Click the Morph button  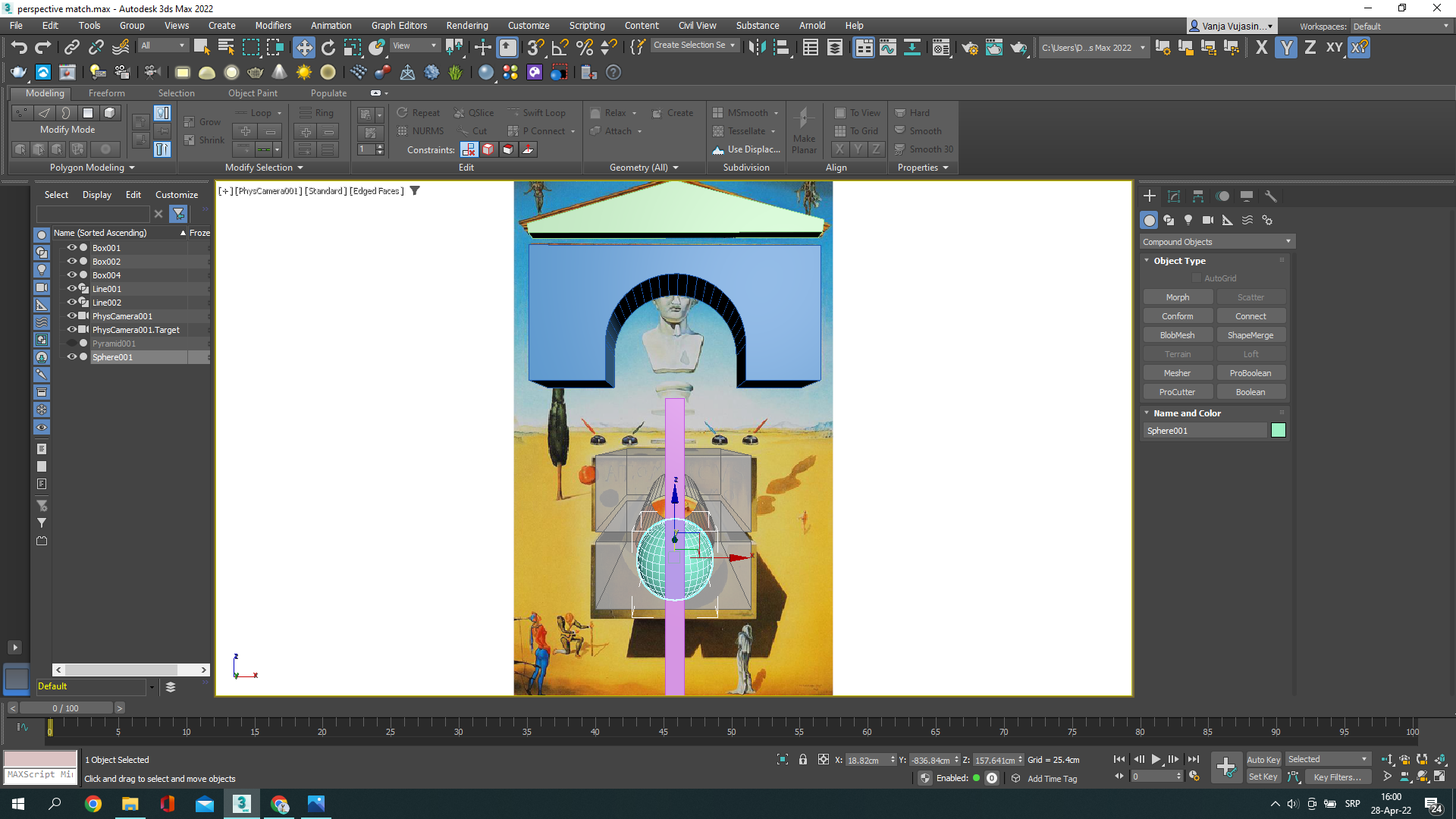[1178, 297]
